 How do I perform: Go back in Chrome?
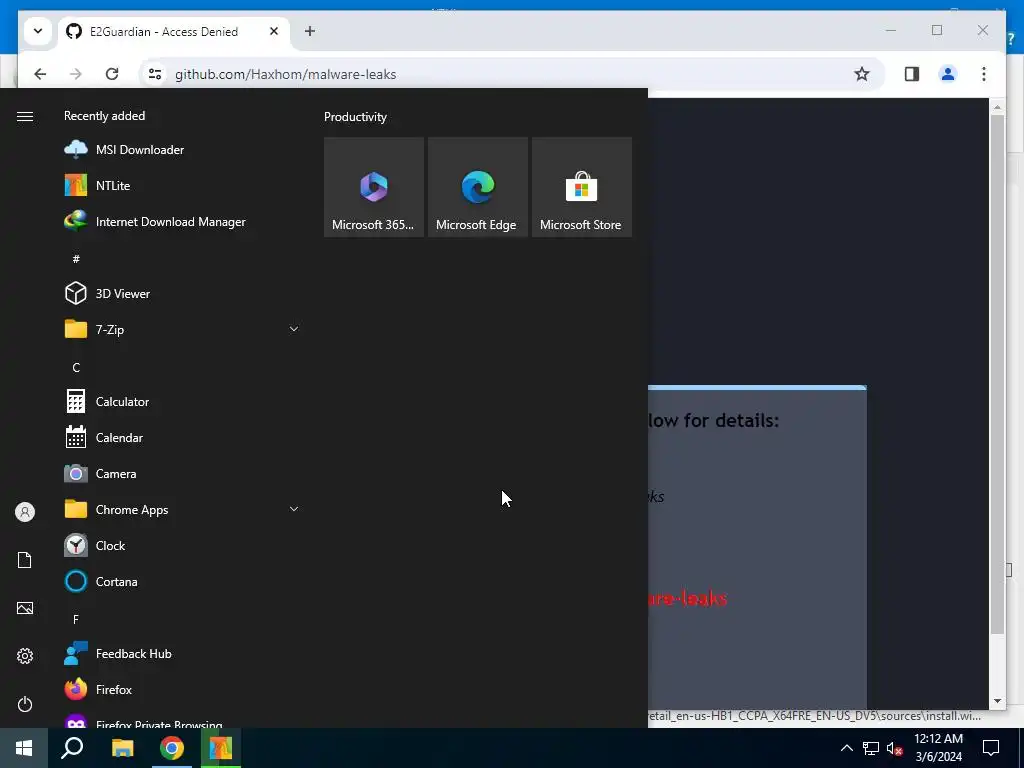tap(40, 74)
